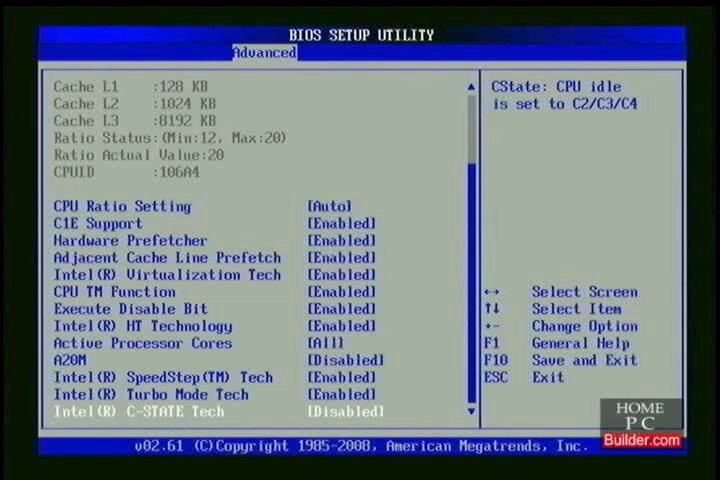This screenshot has height=480, width=720.
Task: Change C-STATE Tech [Disabled] value
Action: (x=345, y=411)
